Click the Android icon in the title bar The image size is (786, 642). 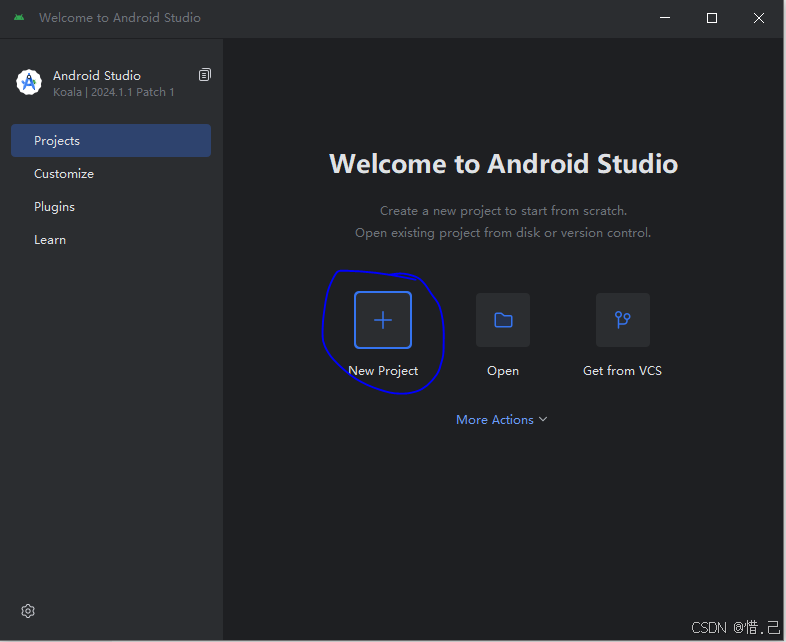[19, 18]
